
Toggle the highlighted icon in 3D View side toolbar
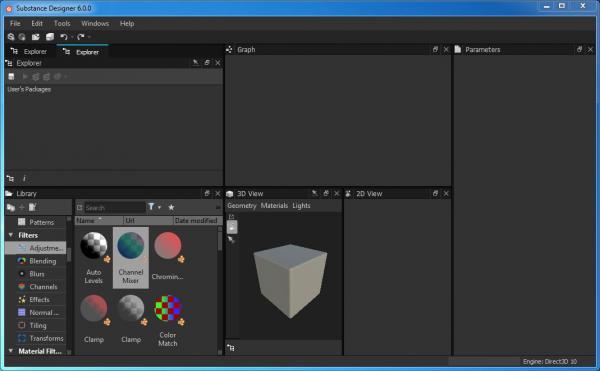click(232, 227)
